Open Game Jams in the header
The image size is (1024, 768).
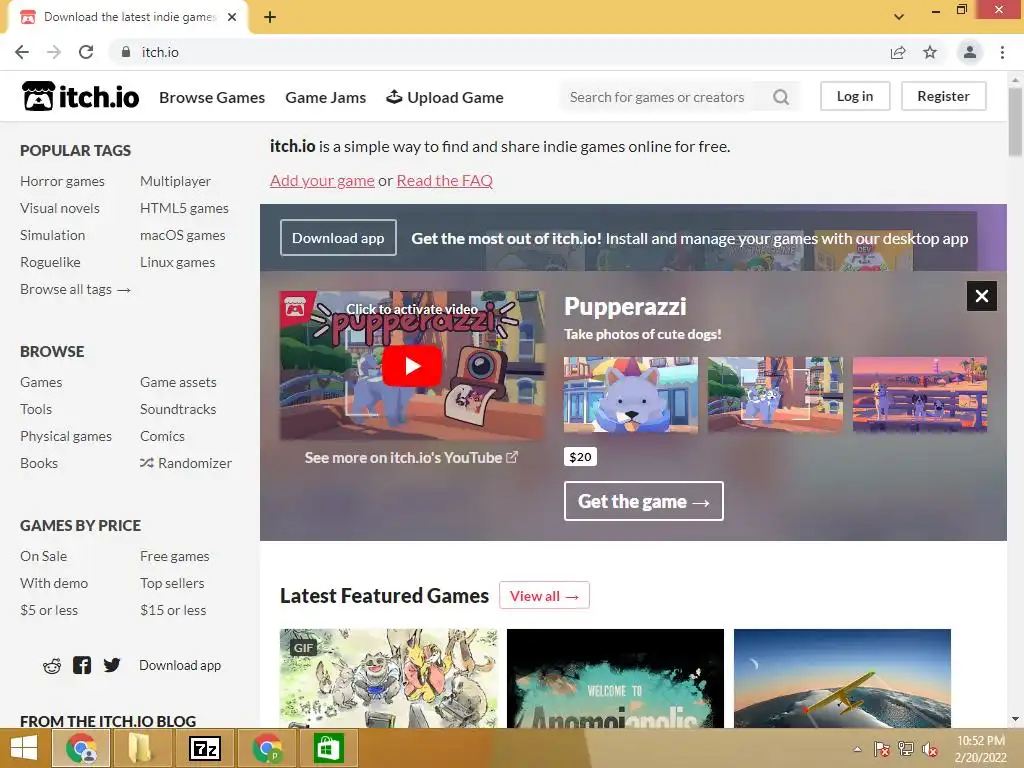[x=325, y=97]
